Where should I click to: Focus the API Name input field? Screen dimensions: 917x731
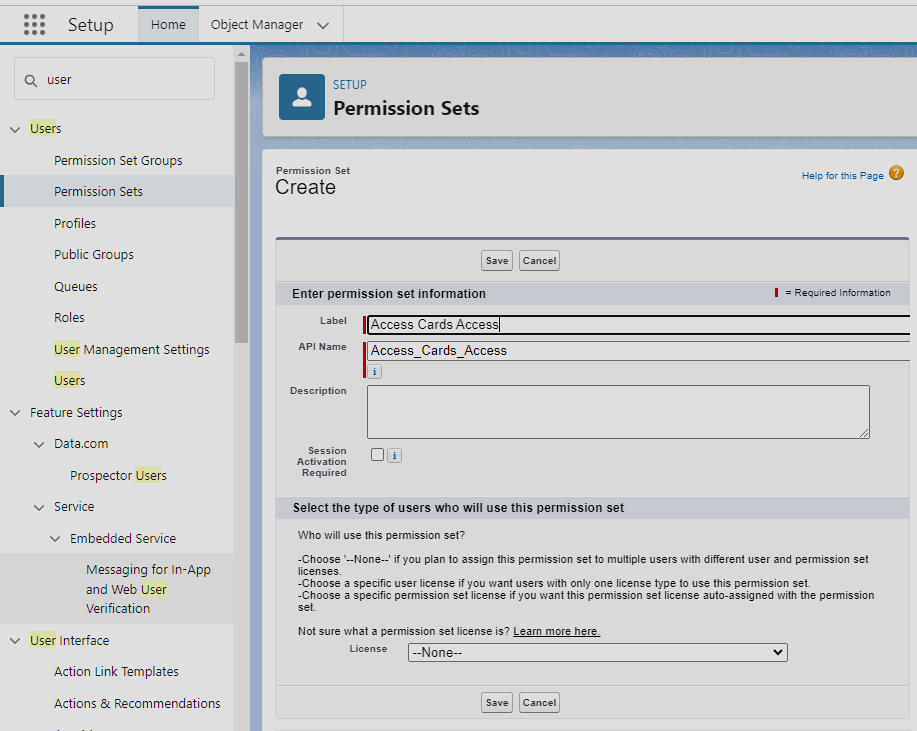(x=638, y=351)
